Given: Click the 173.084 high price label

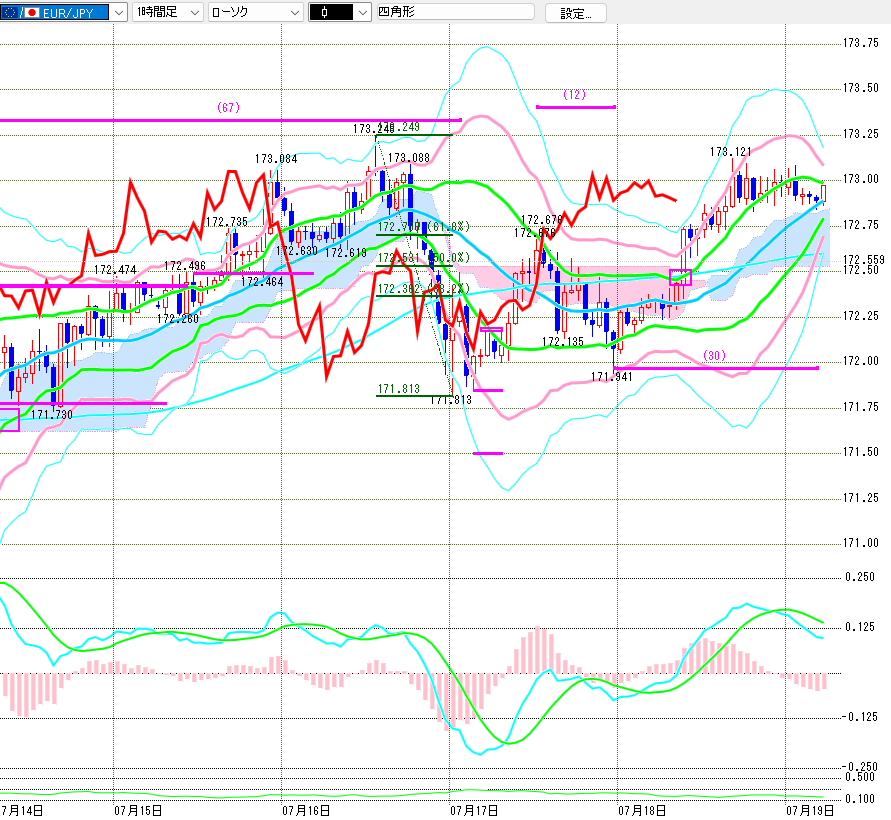Looking at the screenshot, I should coord(276,159).
